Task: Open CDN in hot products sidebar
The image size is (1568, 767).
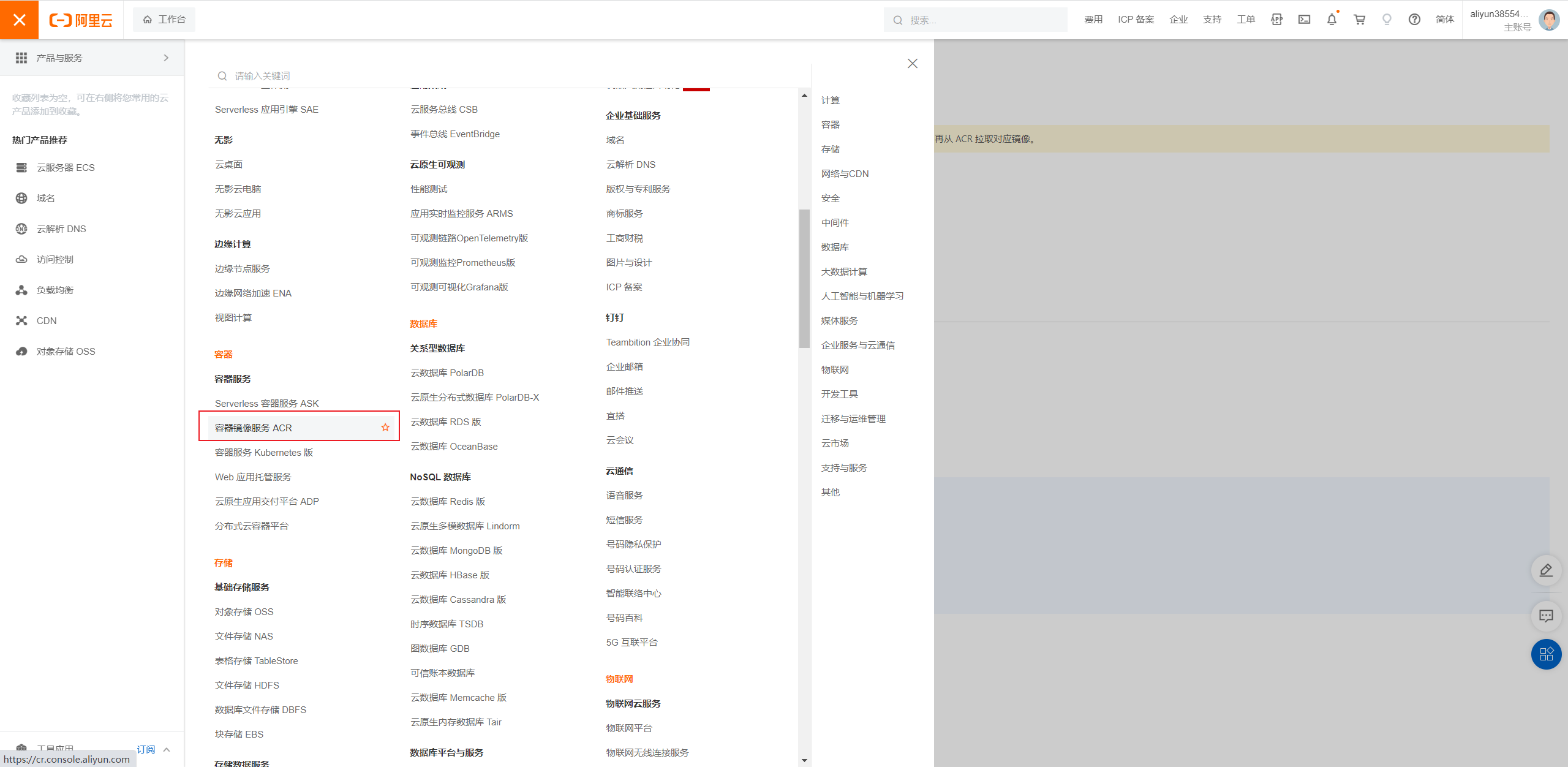Action: (46, 320)
